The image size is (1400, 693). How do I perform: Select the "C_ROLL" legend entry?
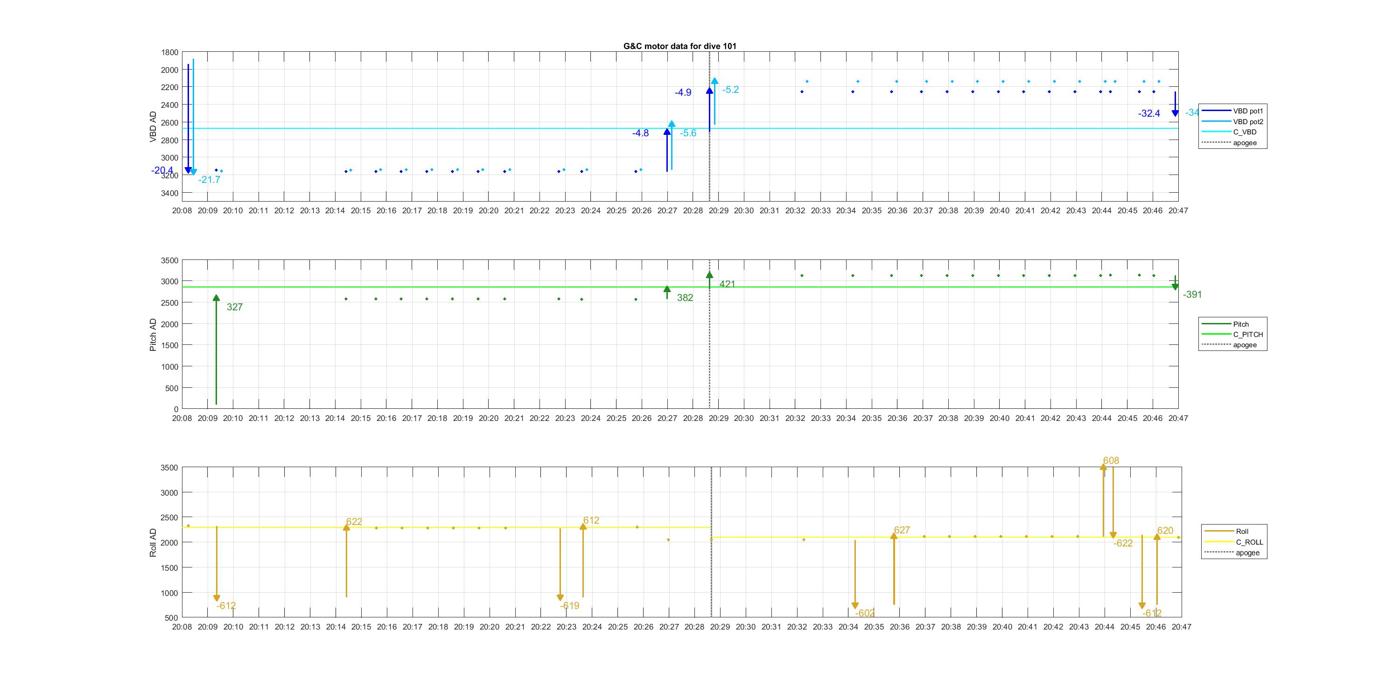point(1233,542)
